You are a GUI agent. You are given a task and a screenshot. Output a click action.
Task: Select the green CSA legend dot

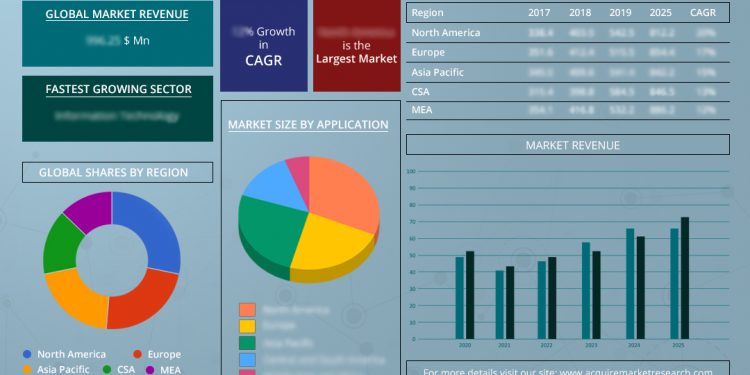107,369
